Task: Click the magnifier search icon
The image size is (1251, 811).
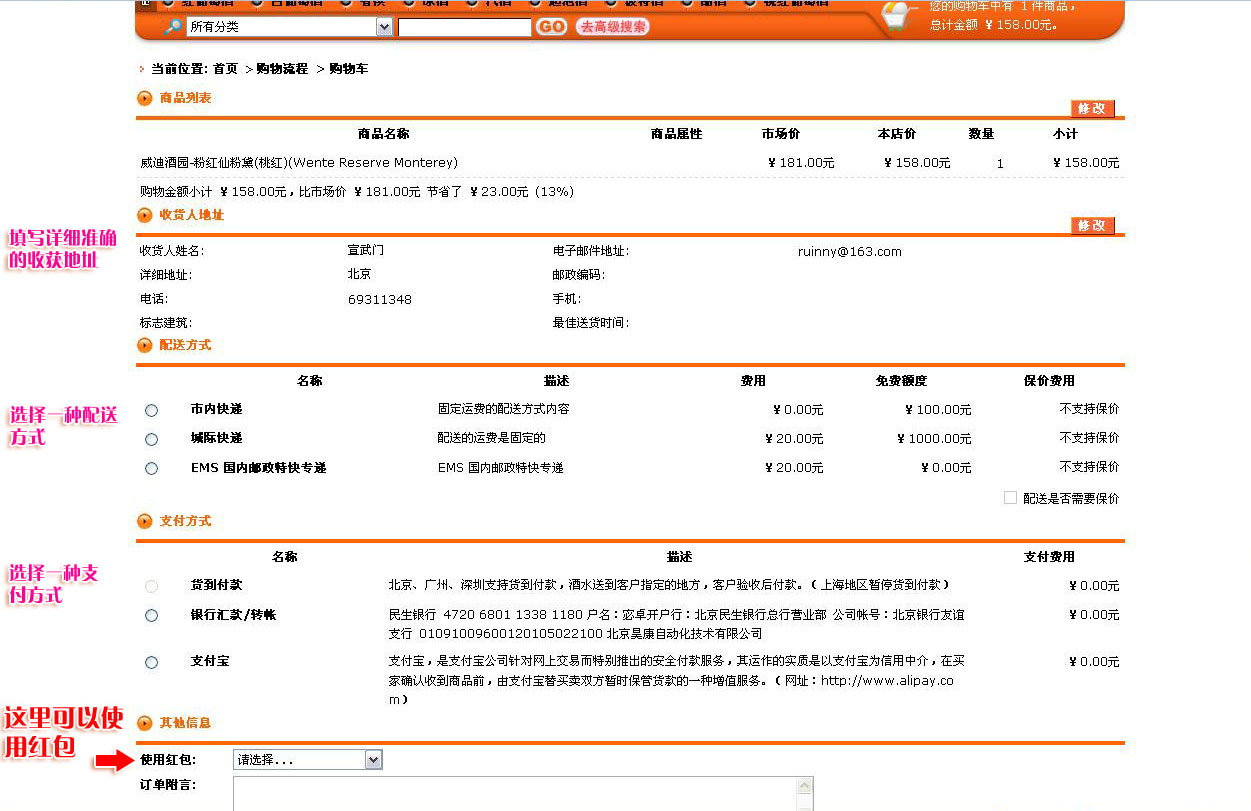Action: (172, 27)
